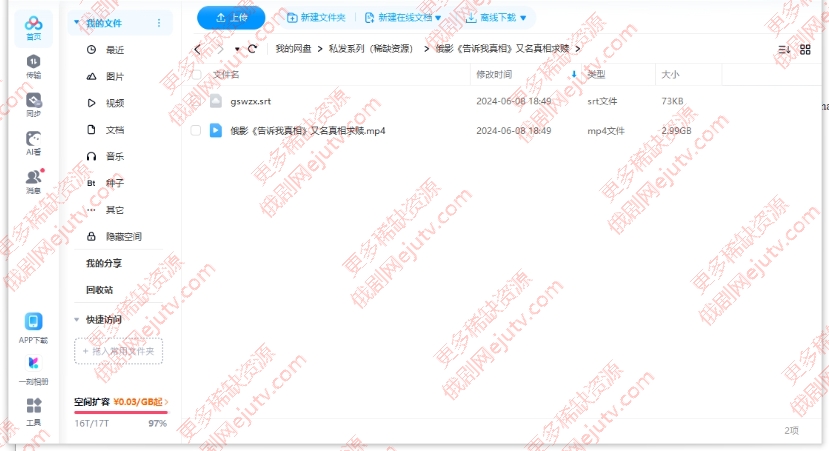The image size is (829, 451).
Task: Go forward with the right arrow
Action: coord(220,49)
